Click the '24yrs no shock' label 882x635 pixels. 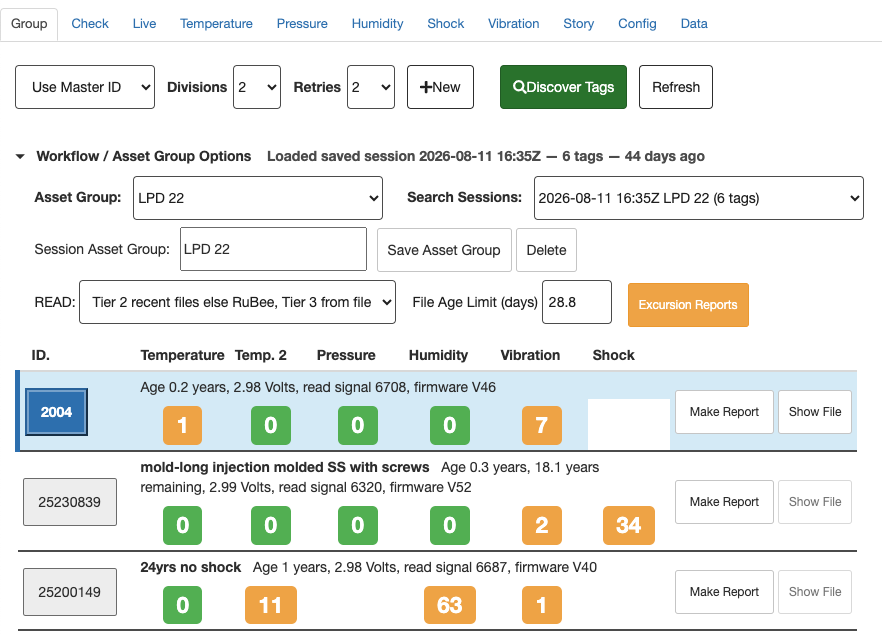coord(191,567)
